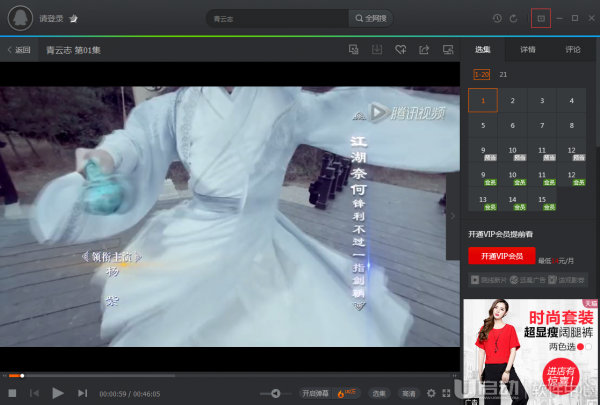600x405 pixels.
Task: Click the share arrow icon
Action: [x=424, y=49]
